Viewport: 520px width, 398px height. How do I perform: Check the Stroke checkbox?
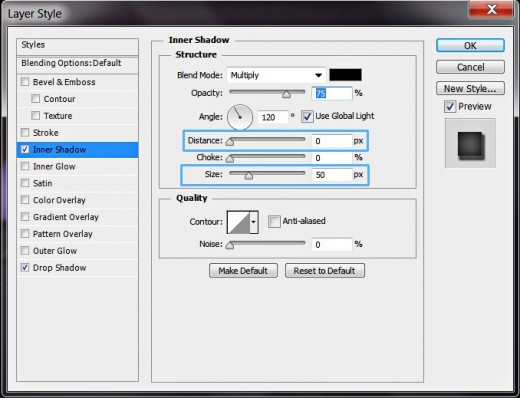pos(25,132)
